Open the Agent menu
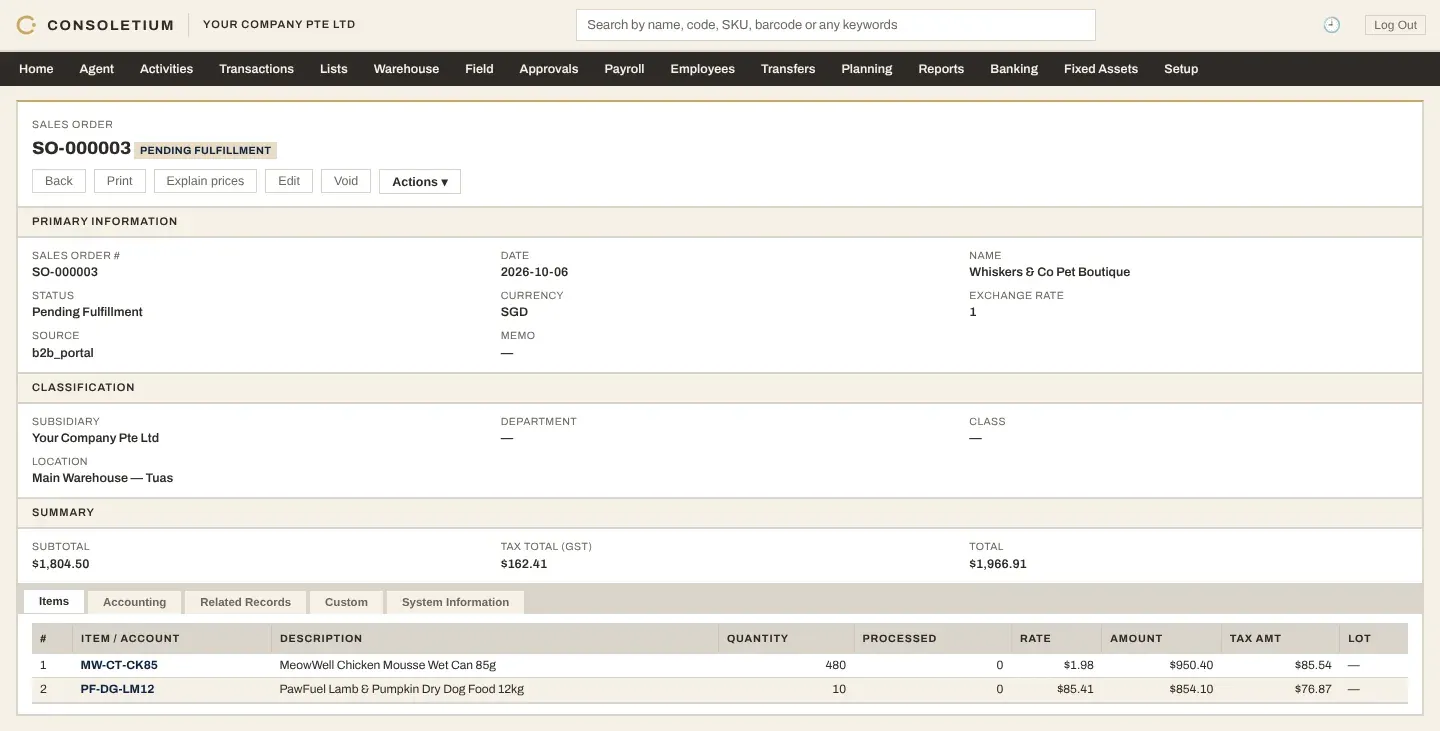The image size is (1440, 731). 97,69
